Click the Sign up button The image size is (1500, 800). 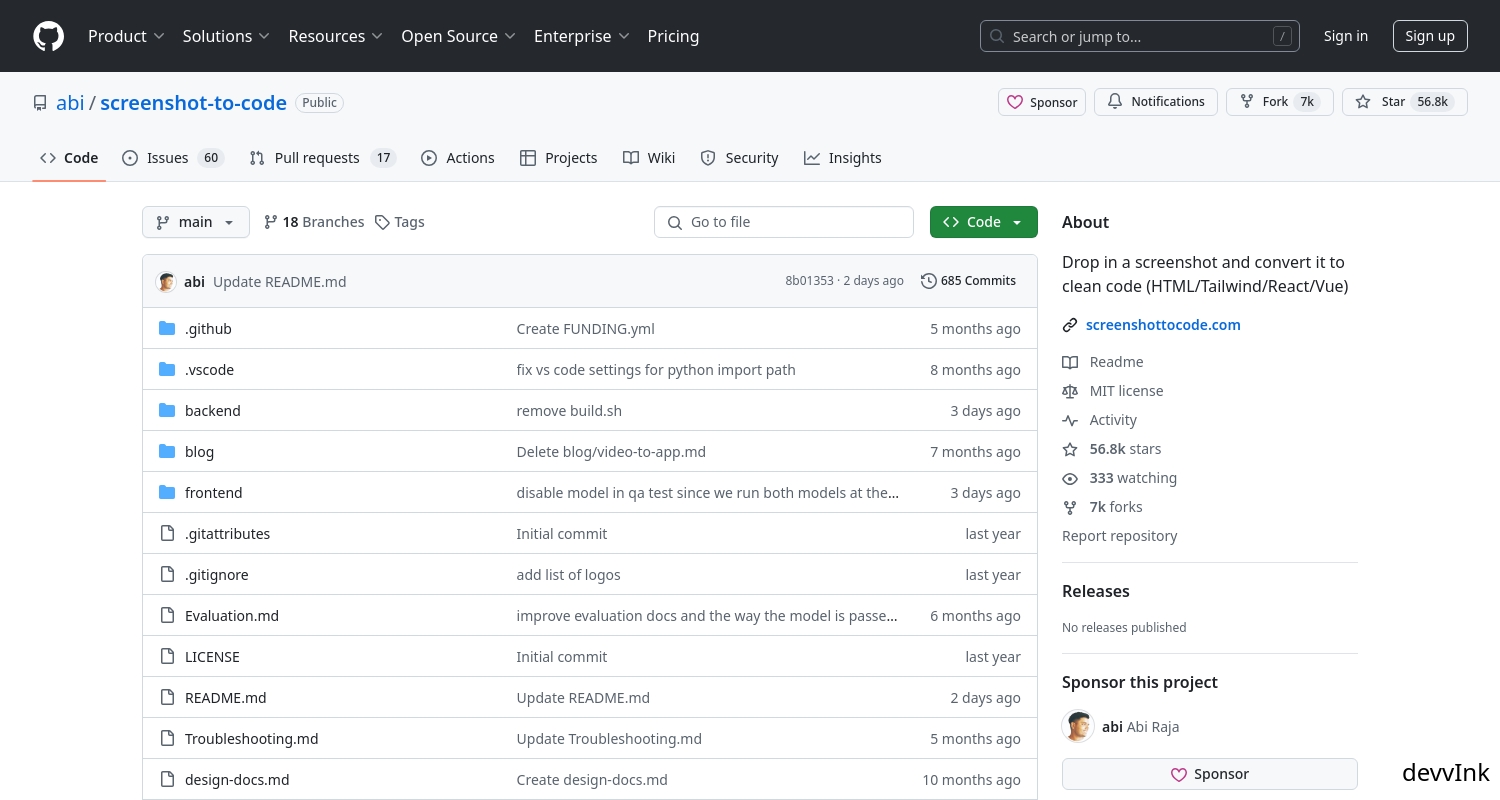[1430, 36]
